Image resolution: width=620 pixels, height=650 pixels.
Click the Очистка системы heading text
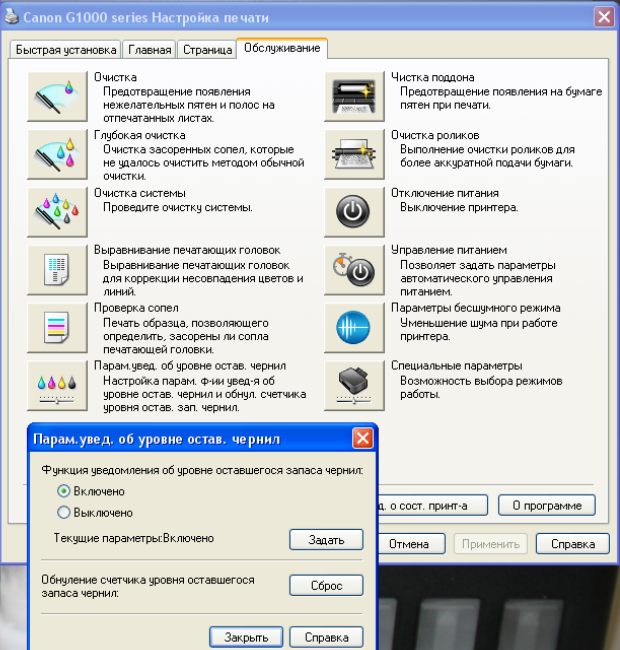(x=140, y=193)
